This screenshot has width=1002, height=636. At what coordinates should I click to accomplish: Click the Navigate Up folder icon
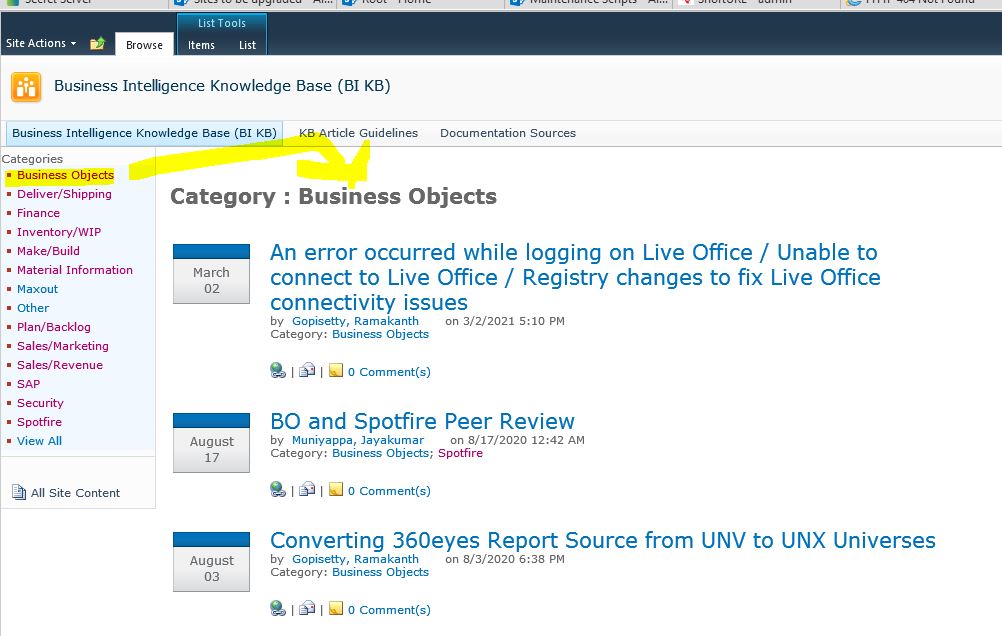(x=97, y=43)
